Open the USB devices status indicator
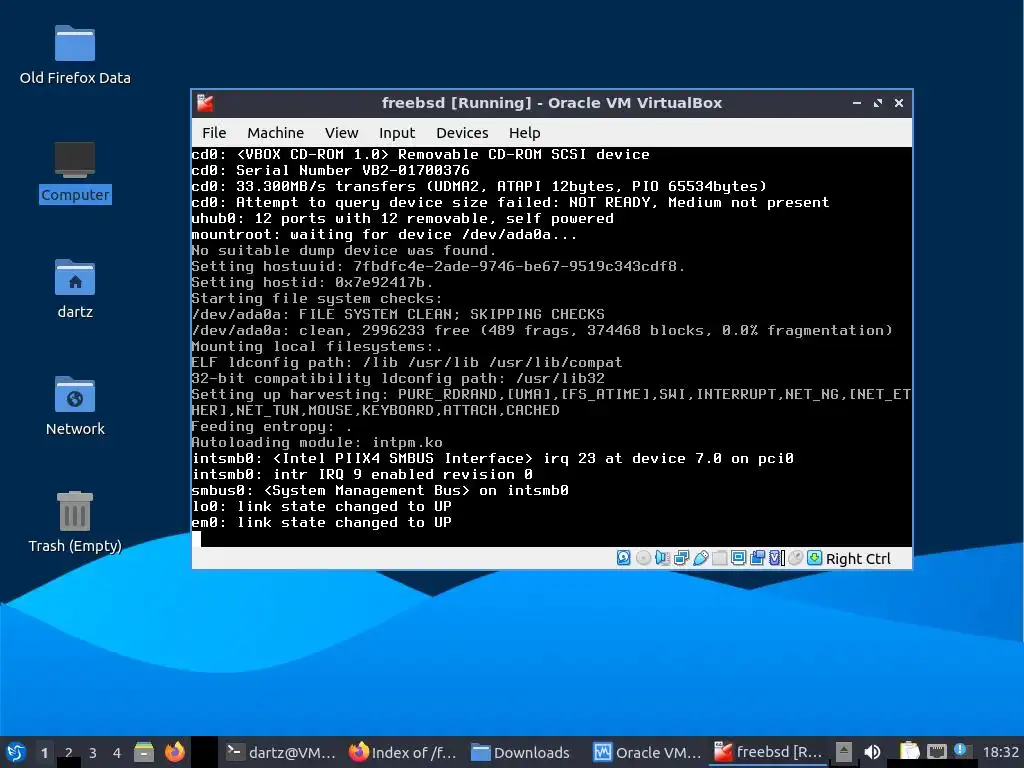The width and height of the screenshot is (1024, 768). (701, 558)
